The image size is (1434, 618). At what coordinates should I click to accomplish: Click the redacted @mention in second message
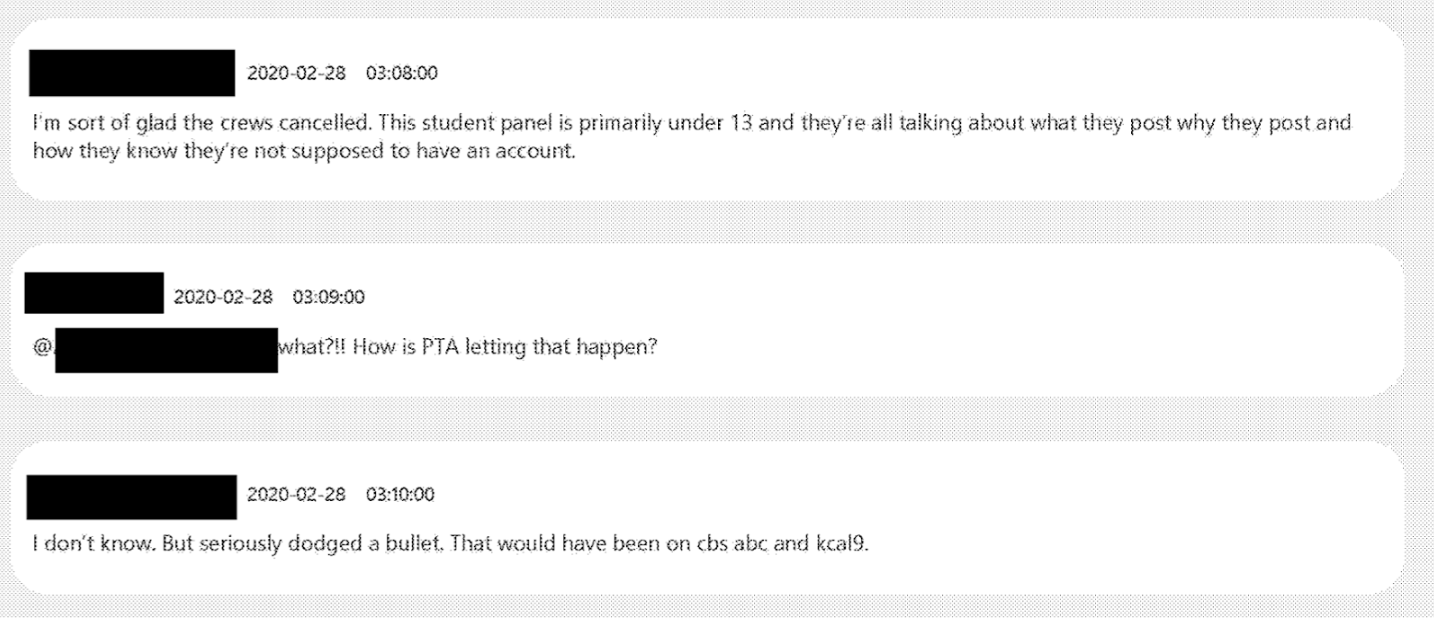pyautogui.click(x=166, y=350)
